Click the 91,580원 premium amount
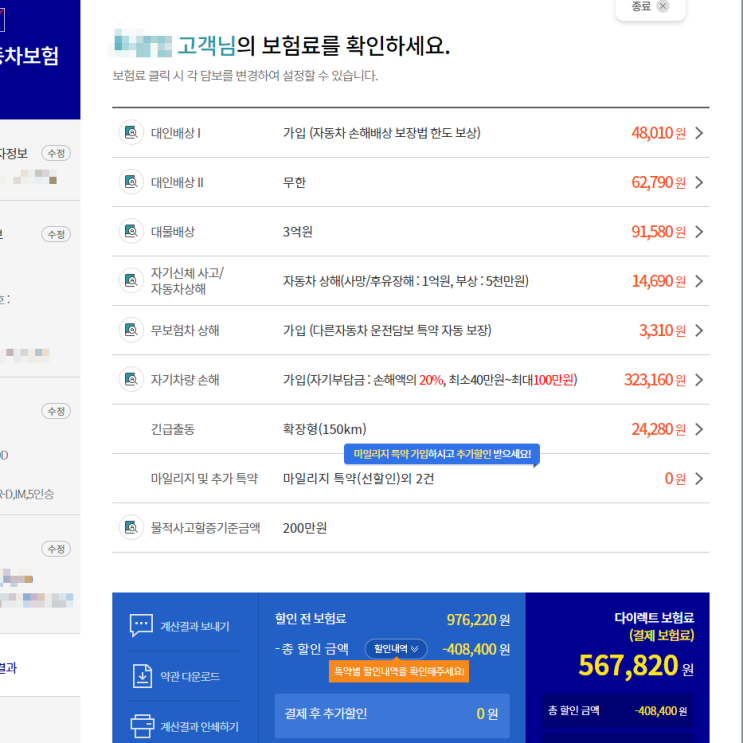This screenshot has width=743, height=743. (658, 232)
